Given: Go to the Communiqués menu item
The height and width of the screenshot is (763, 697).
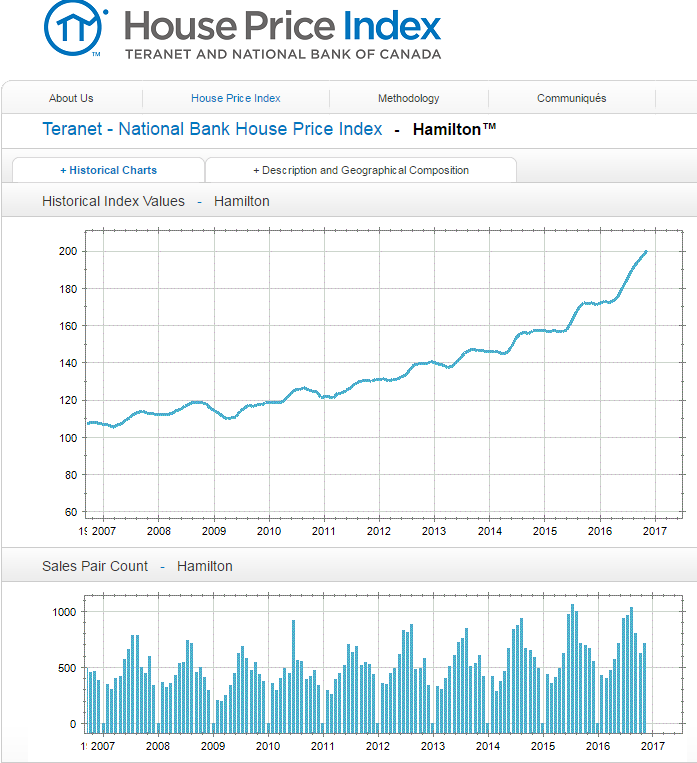Looking at the screenshot, I should [x=571, y=98].
